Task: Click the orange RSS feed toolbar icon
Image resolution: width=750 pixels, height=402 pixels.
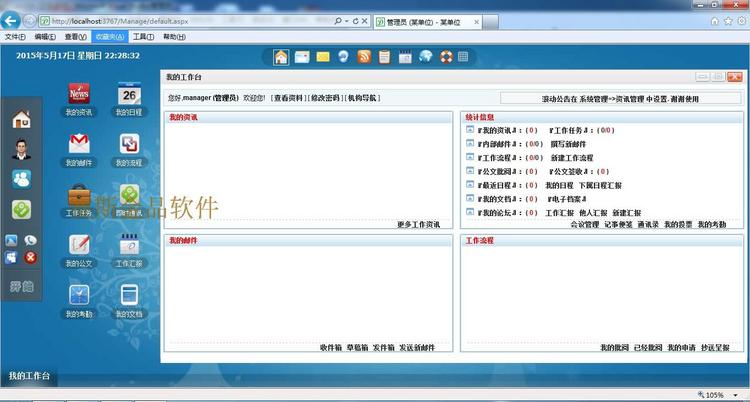Action: [364, 57]
